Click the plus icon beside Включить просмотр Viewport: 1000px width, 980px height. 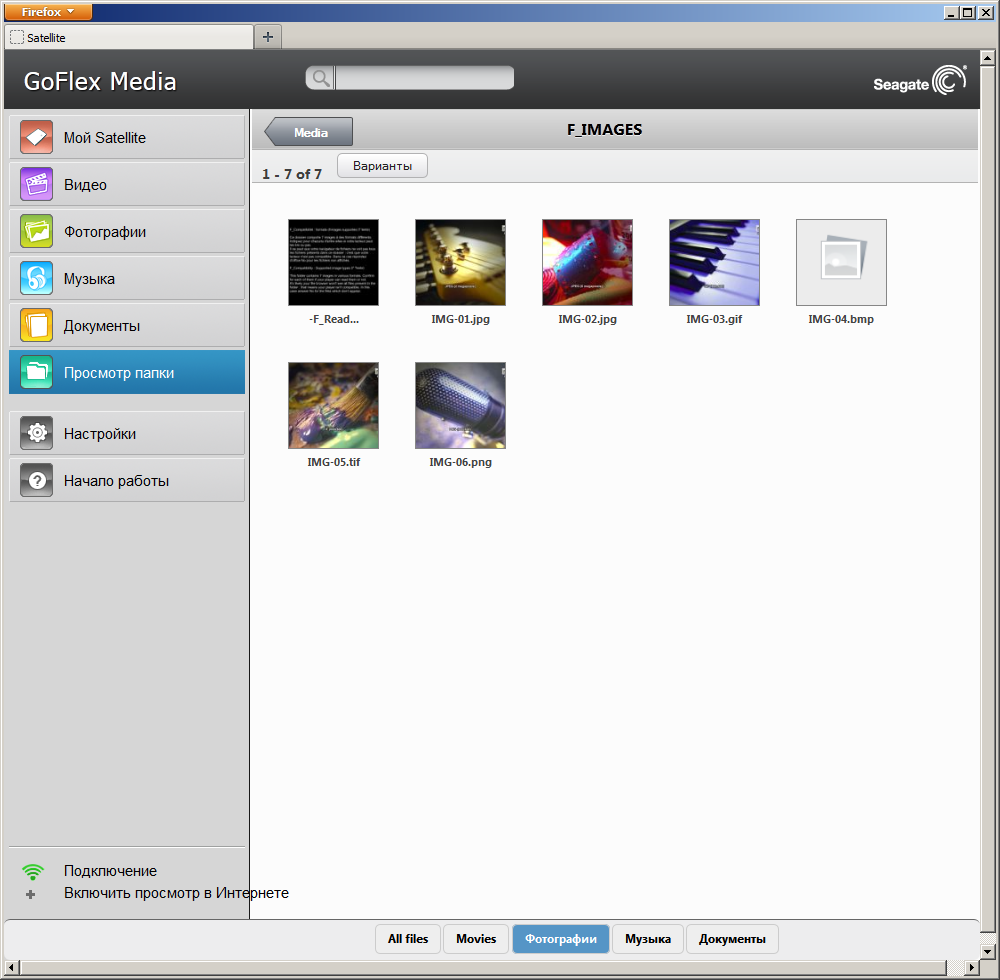click(30, 894)
